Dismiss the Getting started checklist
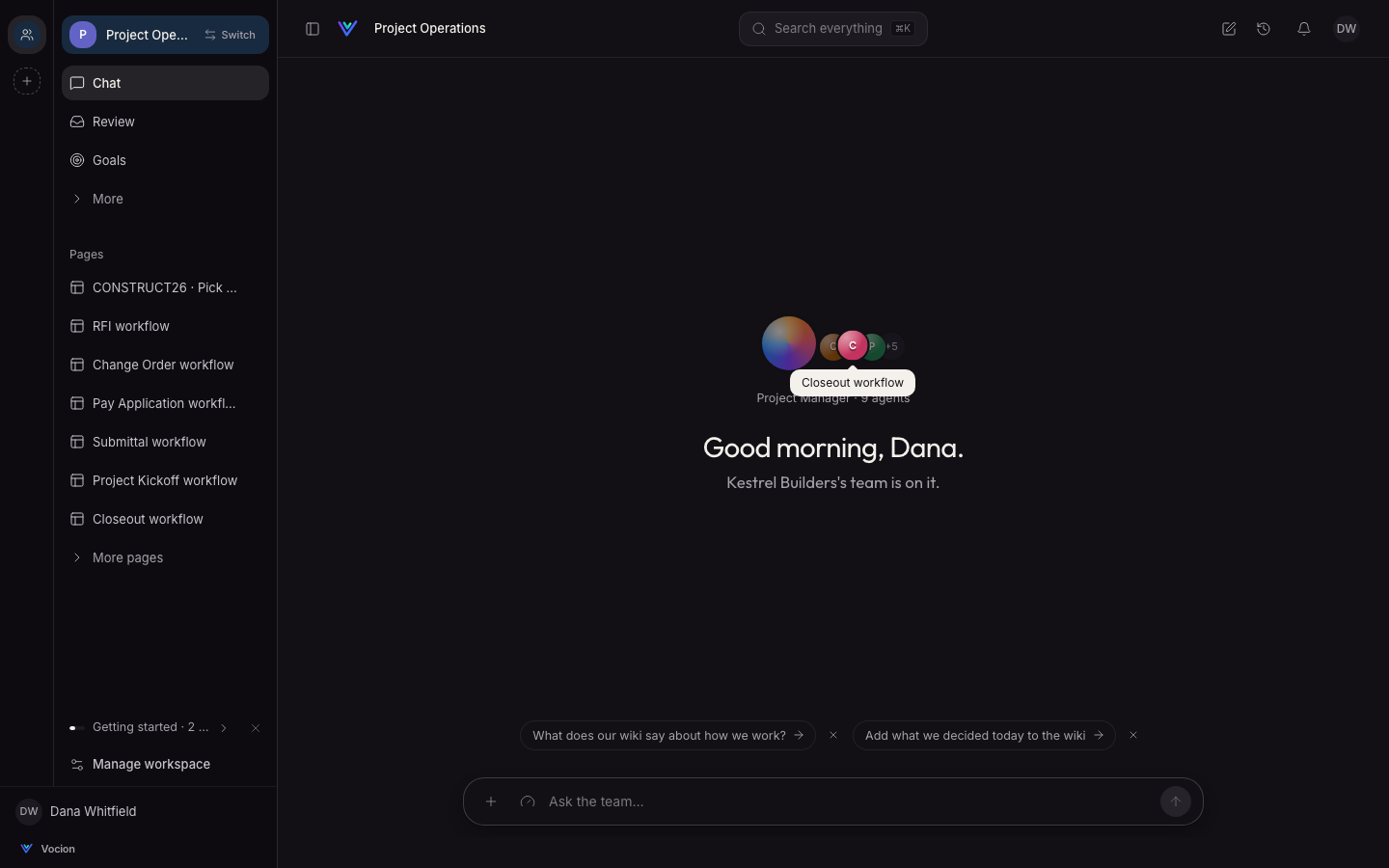This screenshot has height=868, width=1389. click(x=256, y=728)
